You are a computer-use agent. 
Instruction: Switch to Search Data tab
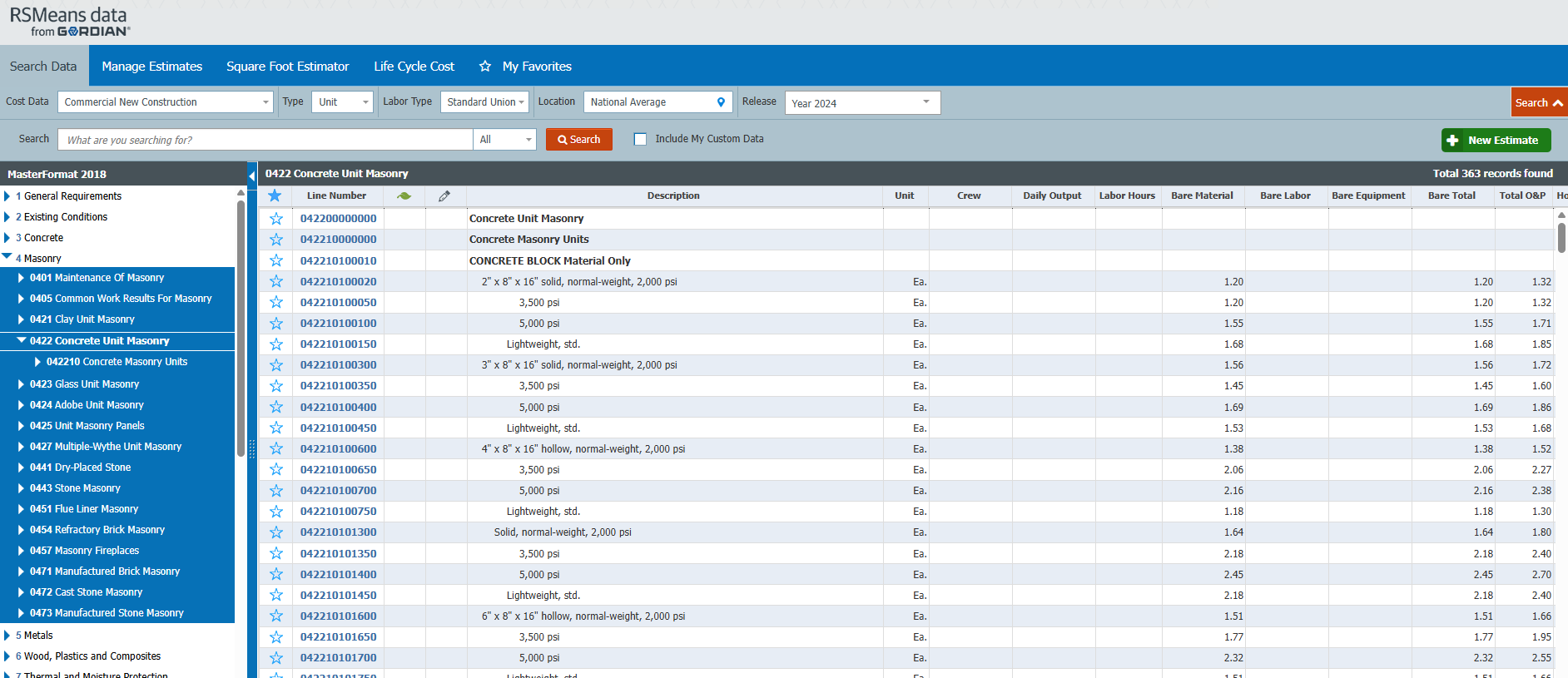(x=43, y=66)
